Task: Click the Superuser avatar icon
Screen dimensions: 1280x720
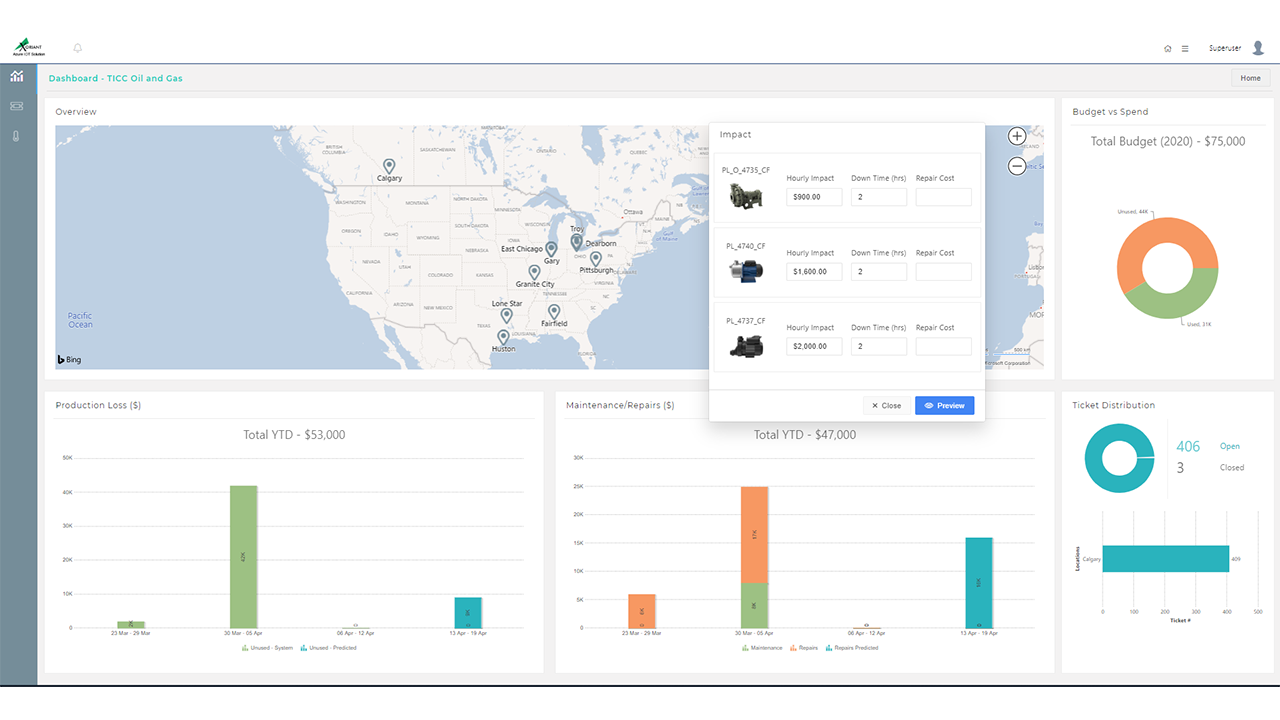Action: (x=1258, y=48)
